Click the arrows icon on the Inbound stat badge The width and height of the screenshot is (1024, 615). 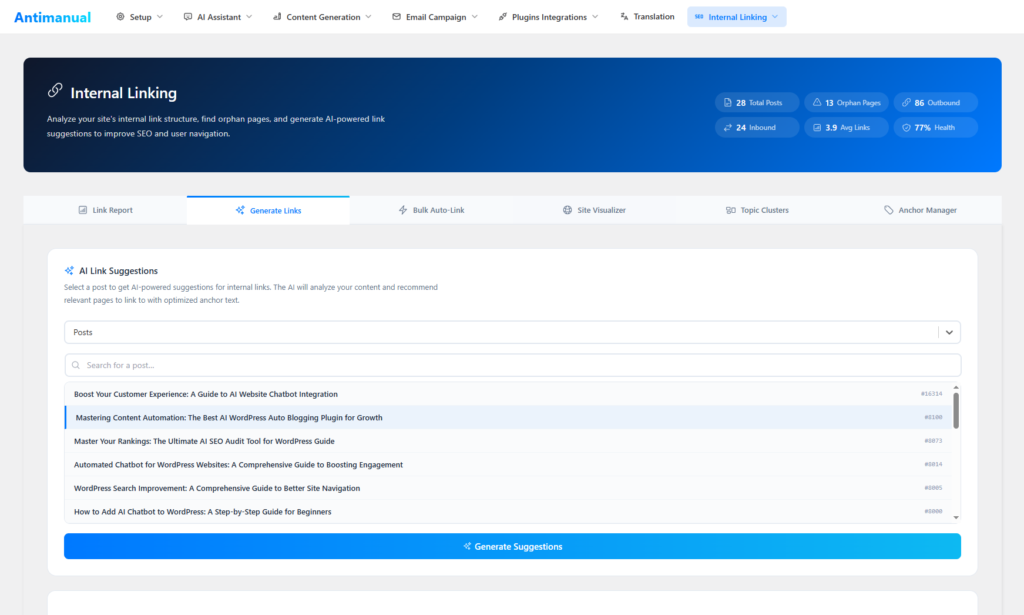point(727,127)
